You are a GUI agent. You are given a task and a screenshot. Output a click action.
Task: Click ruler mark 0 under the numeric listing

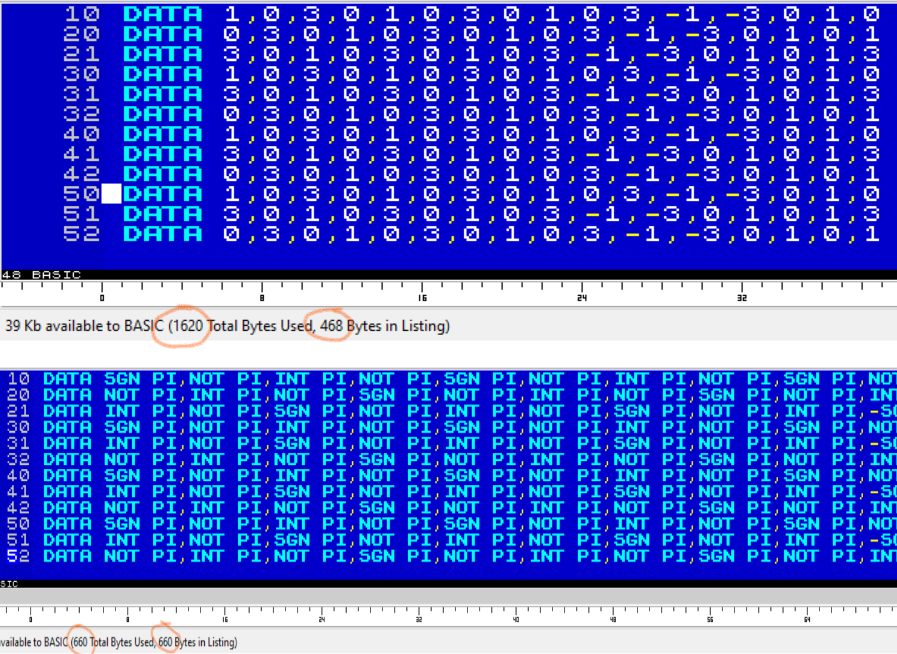click(x=102, y=298)
